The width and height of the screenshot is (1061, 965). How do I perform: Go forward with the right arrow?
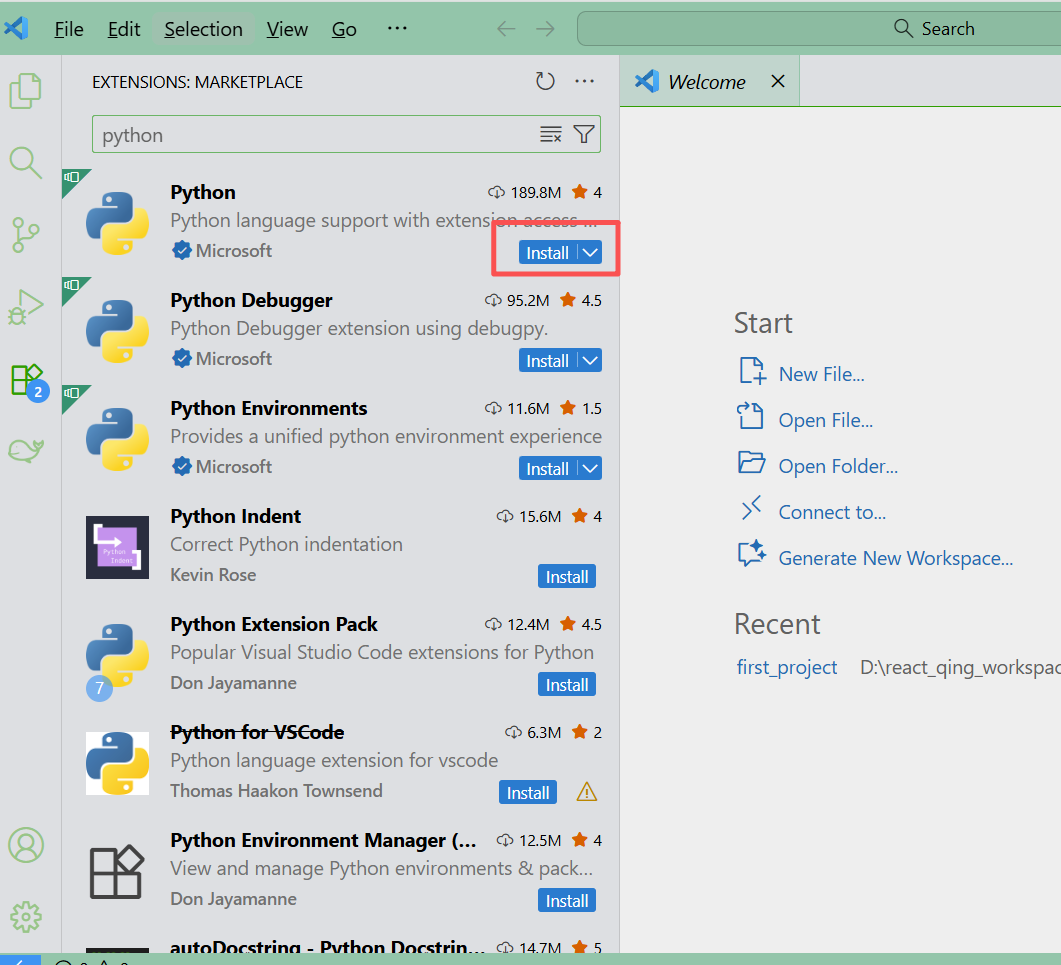(545, 29)
